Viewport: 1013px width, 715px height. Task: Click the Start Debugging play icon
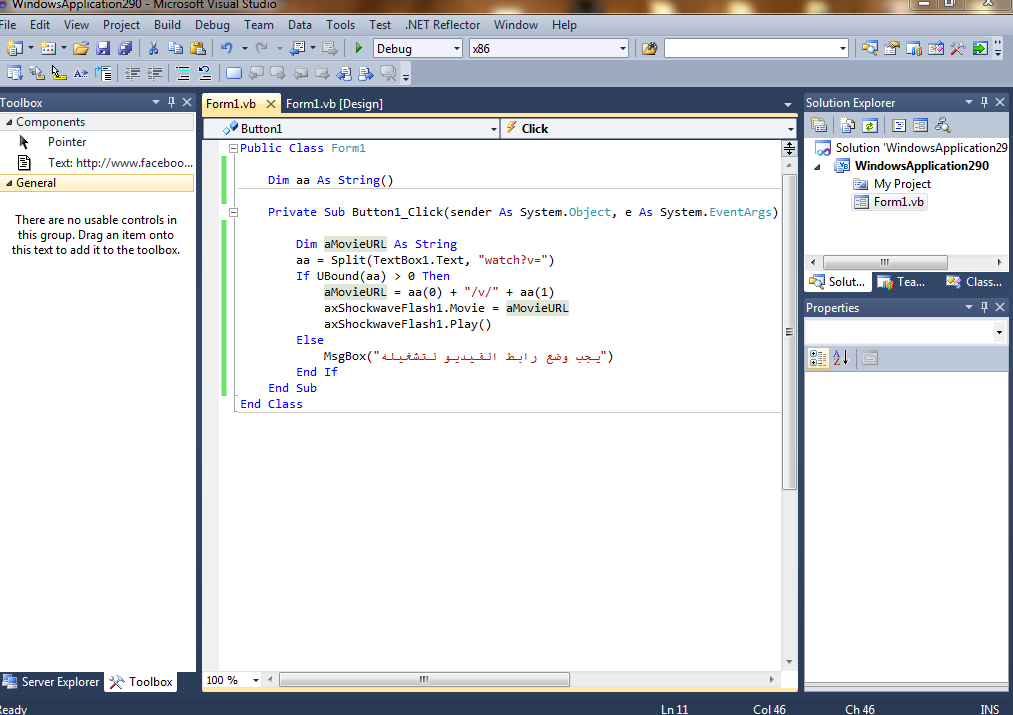pos(359,48)
